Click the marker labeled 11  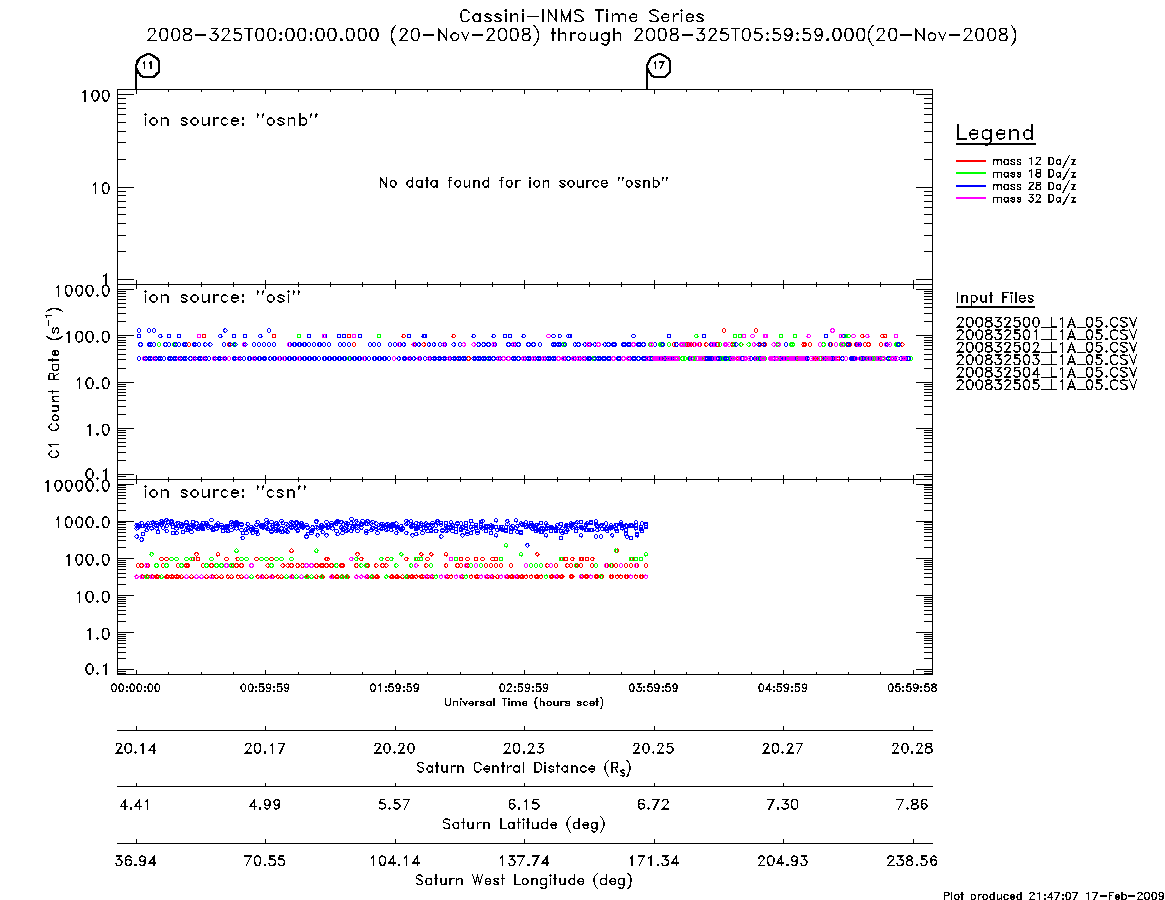coord(149,66)
